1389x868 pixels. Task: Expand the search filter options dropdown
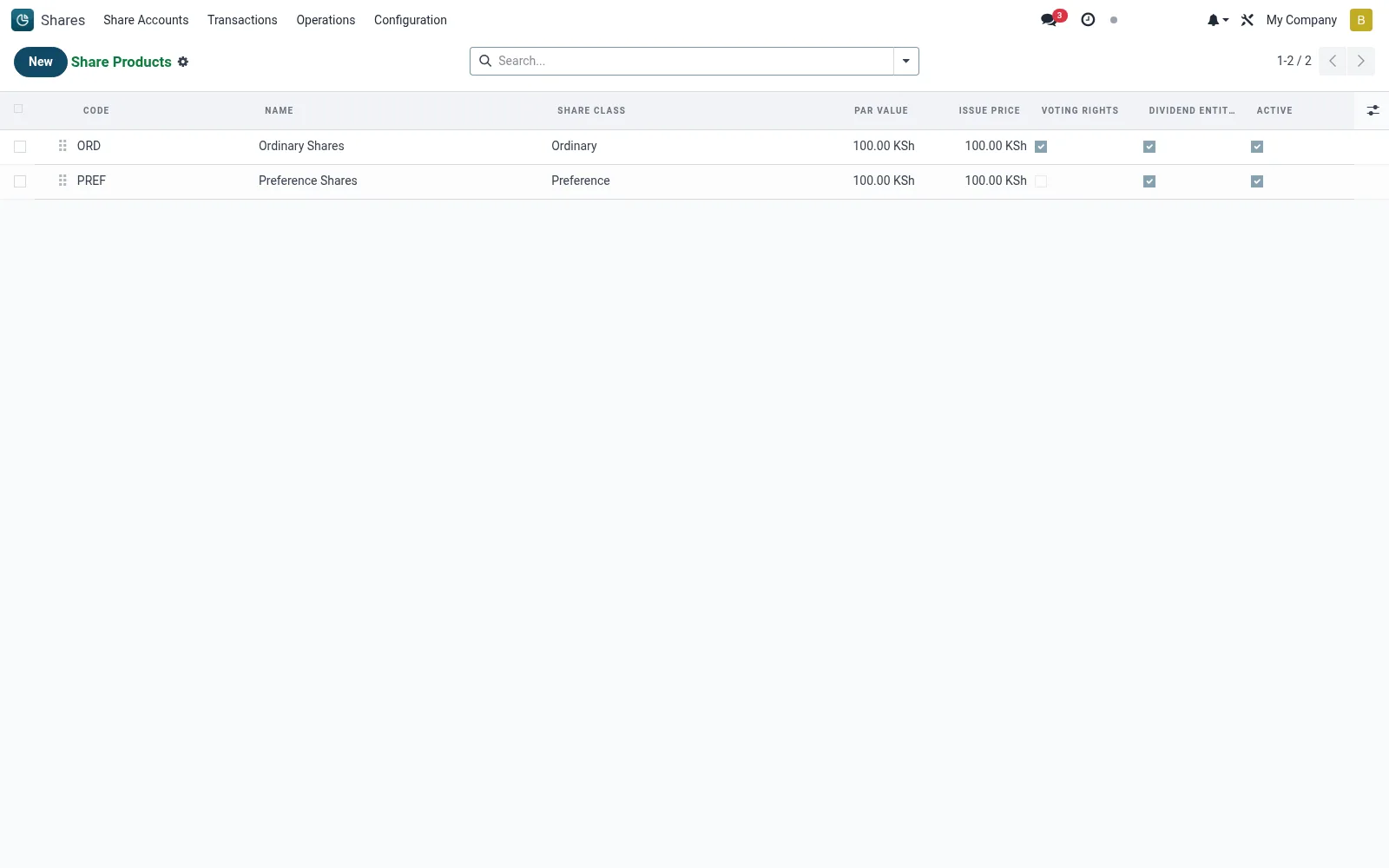coord(905,61)
